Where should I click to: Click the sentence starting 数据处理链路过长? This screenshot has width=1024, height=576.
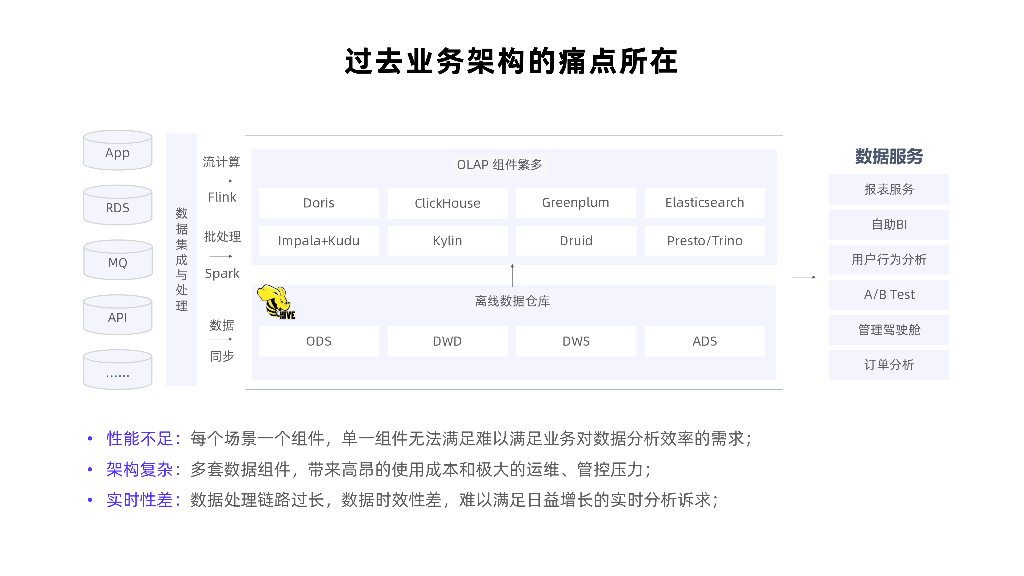(454, 500)
